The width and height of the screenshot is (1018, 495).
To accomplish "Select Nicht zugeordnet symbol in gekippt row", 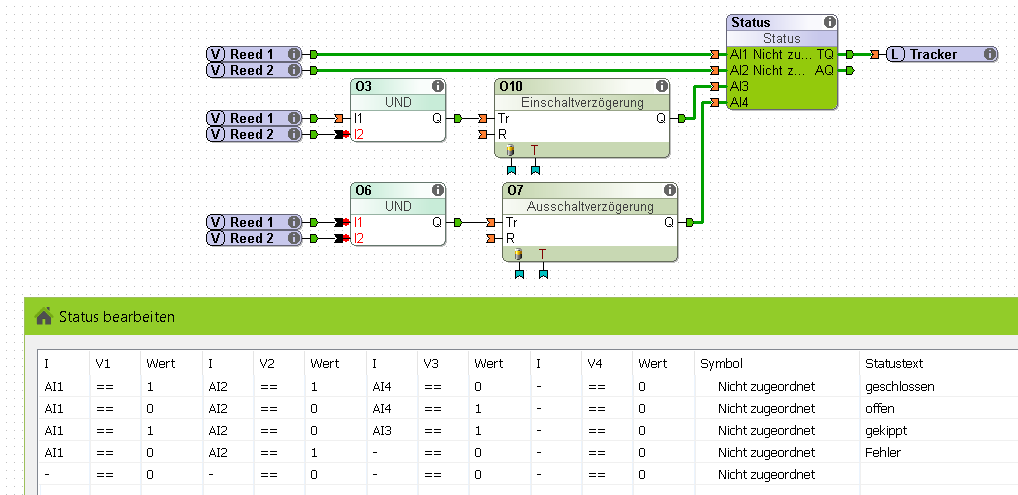I will tap(766, 431).
